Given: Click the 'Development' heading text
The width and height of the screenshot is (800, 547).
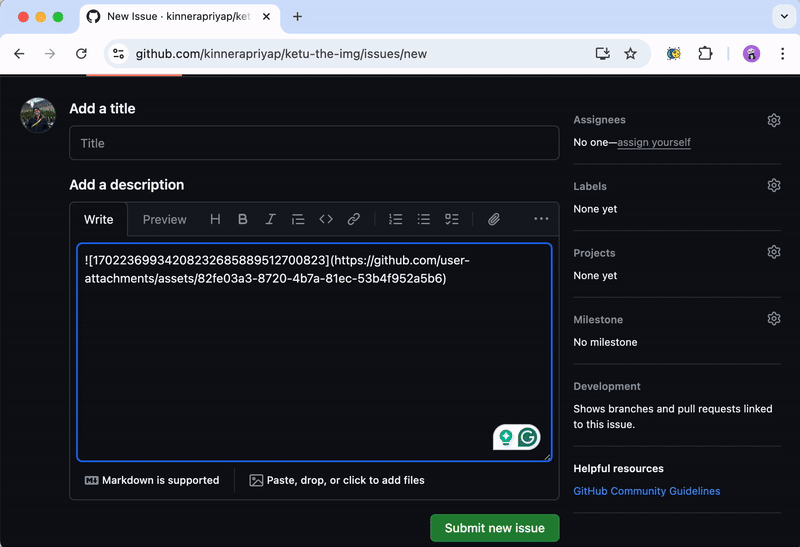Looking at the screenshot, I should pos(607,386).
